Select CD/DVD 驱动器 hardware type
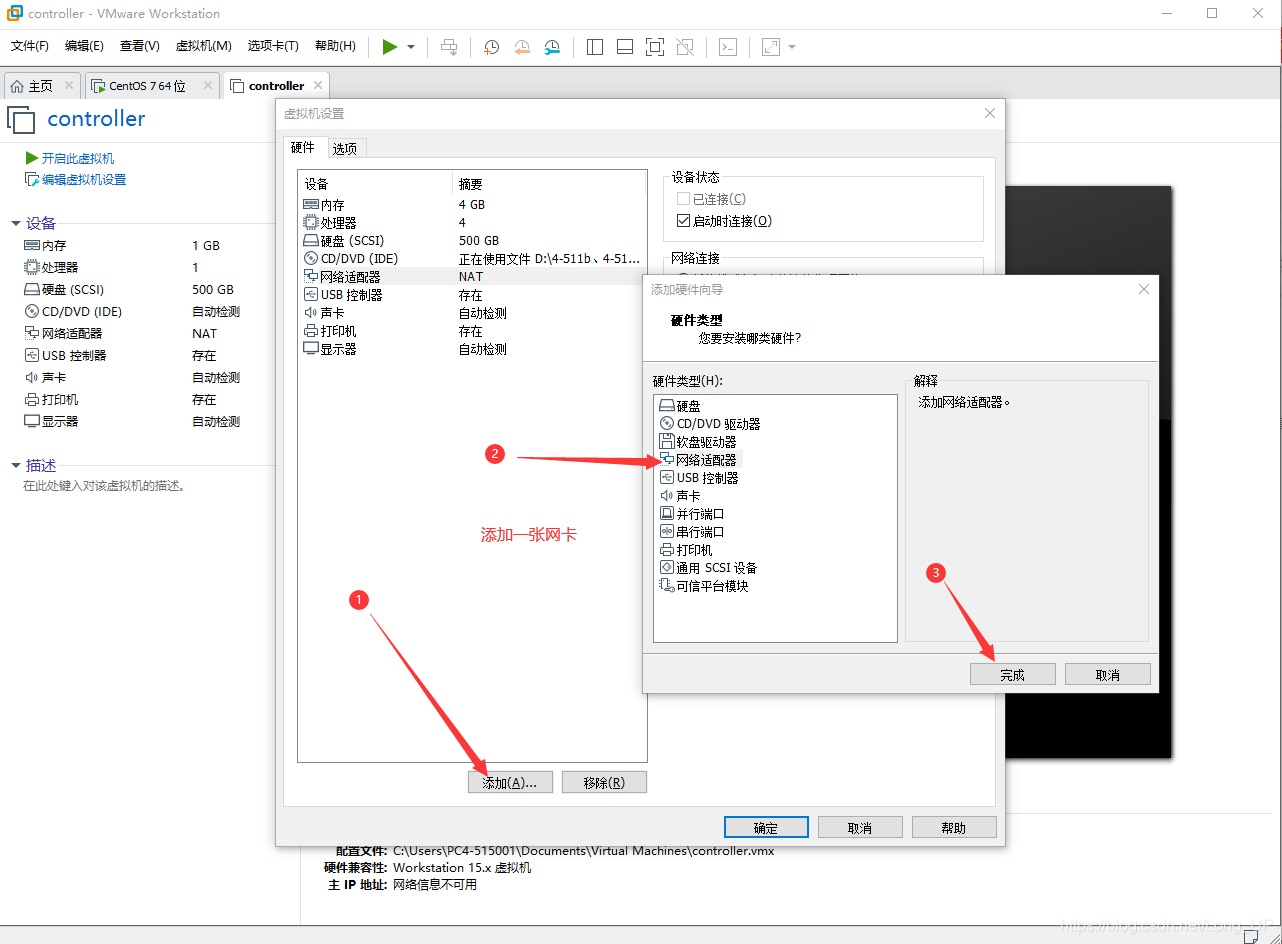This screenshot has width=1282, height=944. point(709,424)
